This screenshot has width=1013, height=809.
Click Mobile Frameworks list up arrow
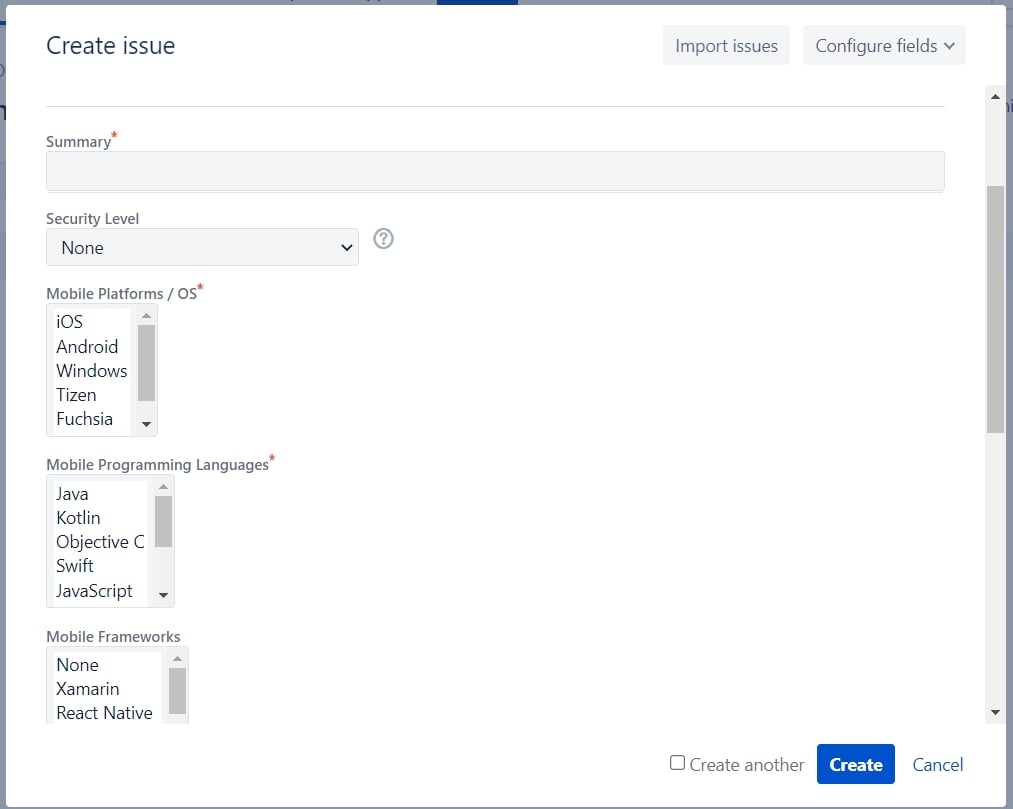(178, 658)
